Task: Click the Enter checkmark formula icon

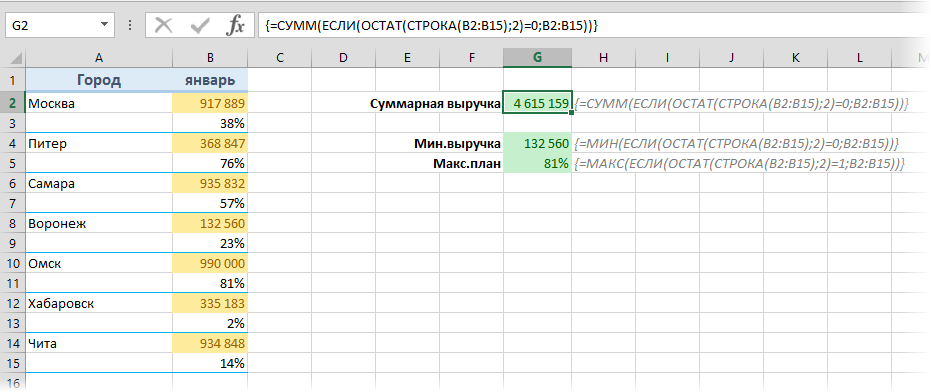Action: (200, 26)
